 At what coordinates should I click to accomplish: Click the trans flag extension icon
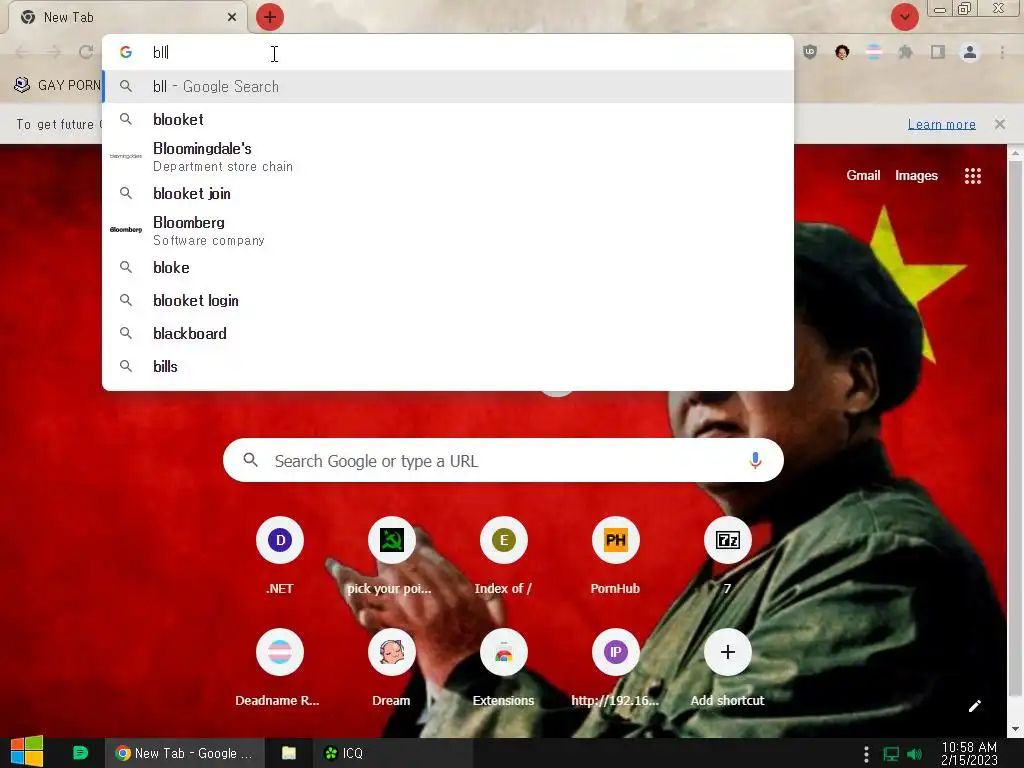pyautogui.click(x=874, y=52)
